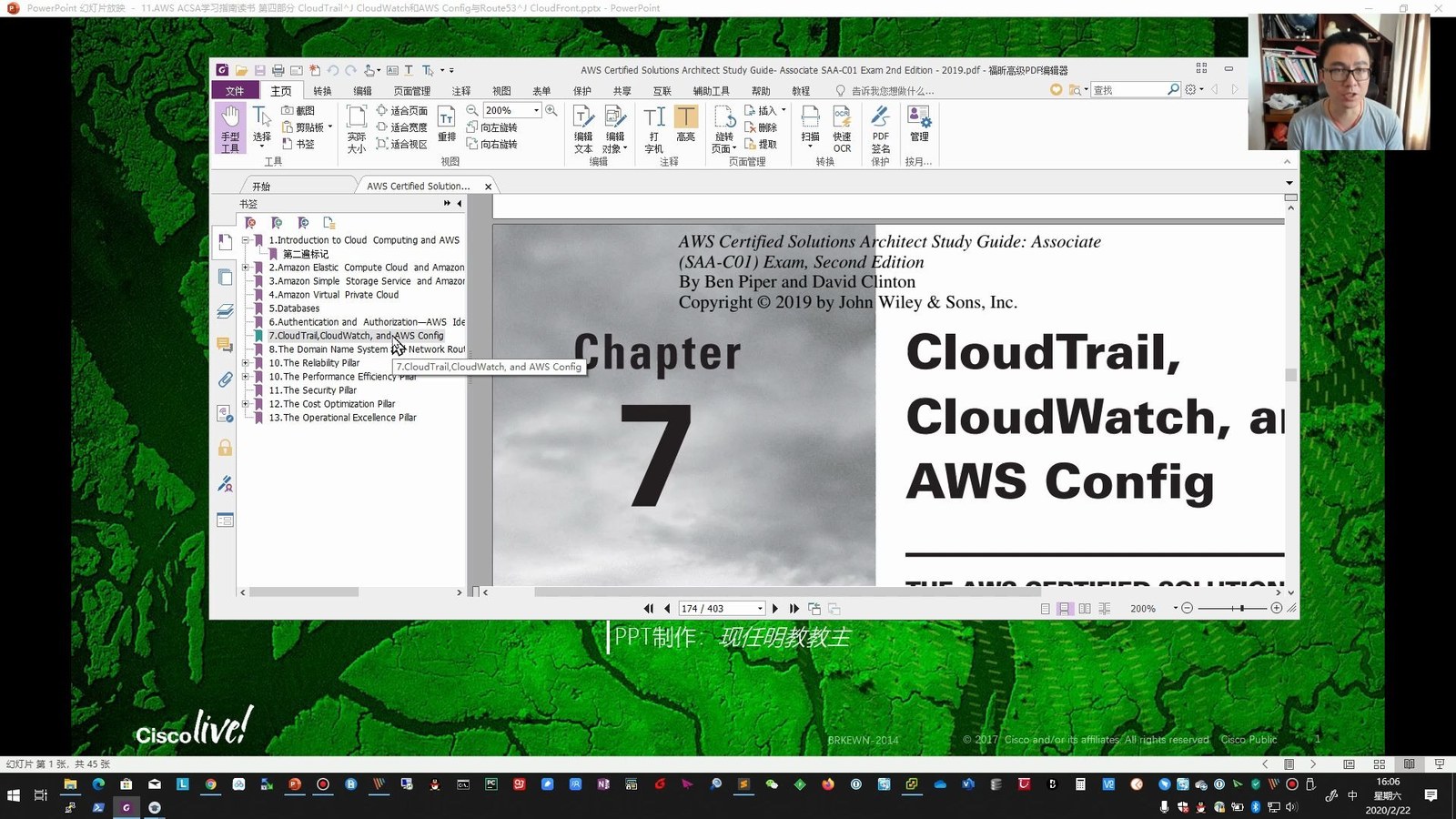Viewport: 1456px width, 819px height.
Task: Jump to last page button
Action: (794, 609)
